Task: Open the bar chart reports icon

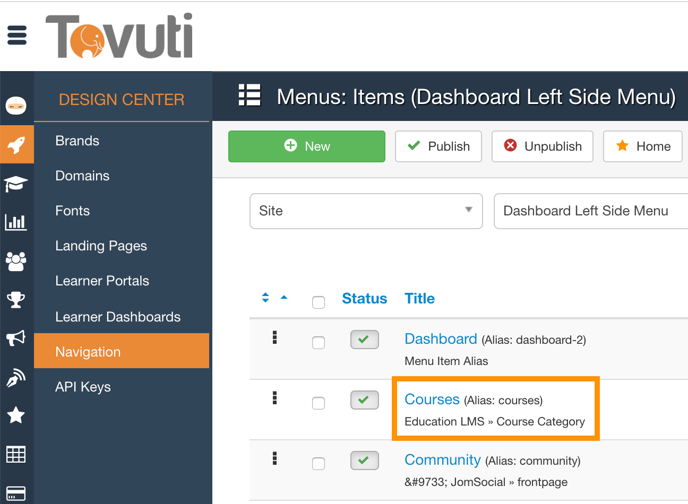Action: [x=16, y=222]
